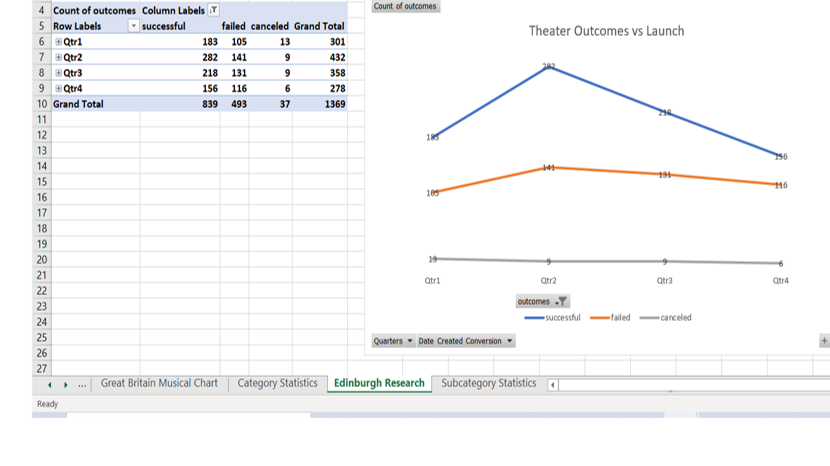Image resolution: width=830 pixels, height=466 pixels.
Task: Show hidden sheets via ellipsis button
Action: (82, 385)
